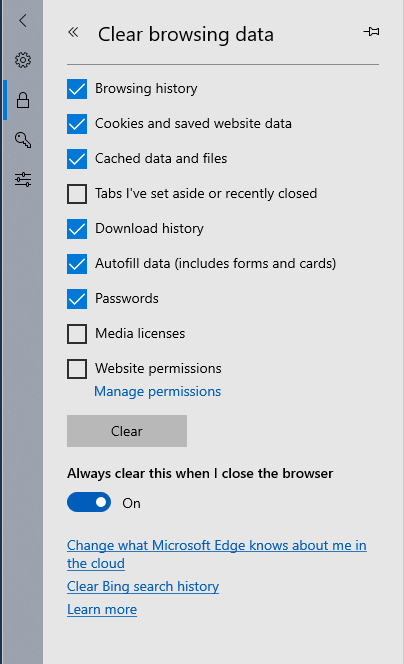404x664 pixels.
Task: Open Passwords & autofill key icon
Action: pyautogui.click(x=23, y=140)
